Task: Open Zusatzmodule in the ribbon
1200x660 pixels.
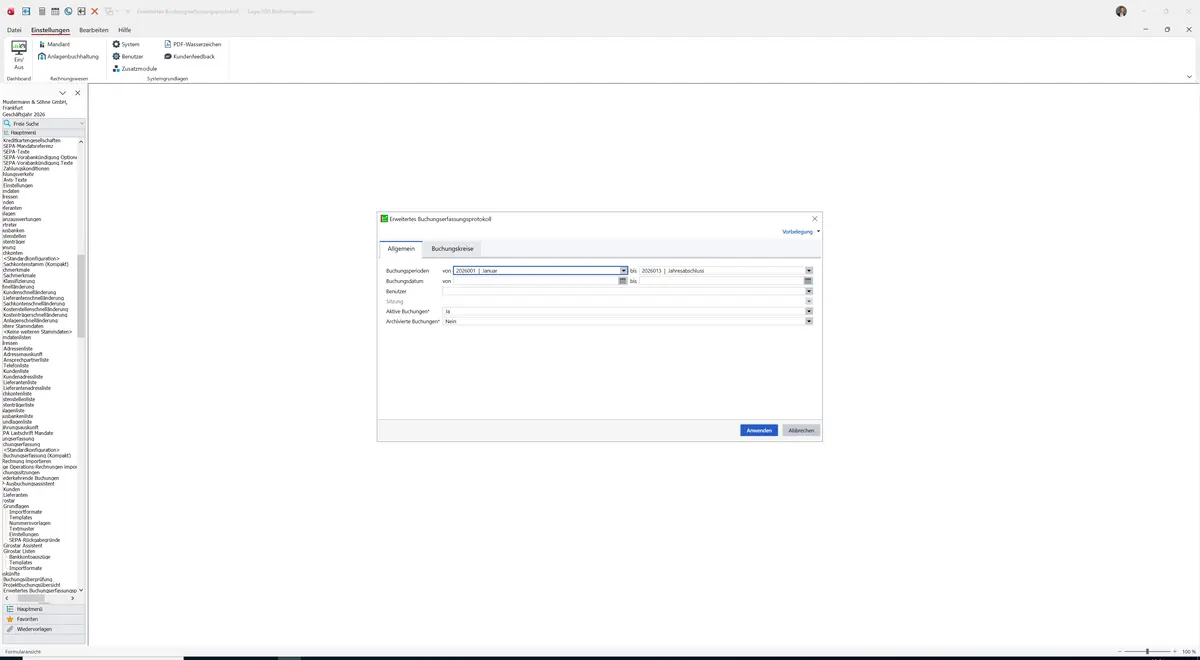Action: 134,68
